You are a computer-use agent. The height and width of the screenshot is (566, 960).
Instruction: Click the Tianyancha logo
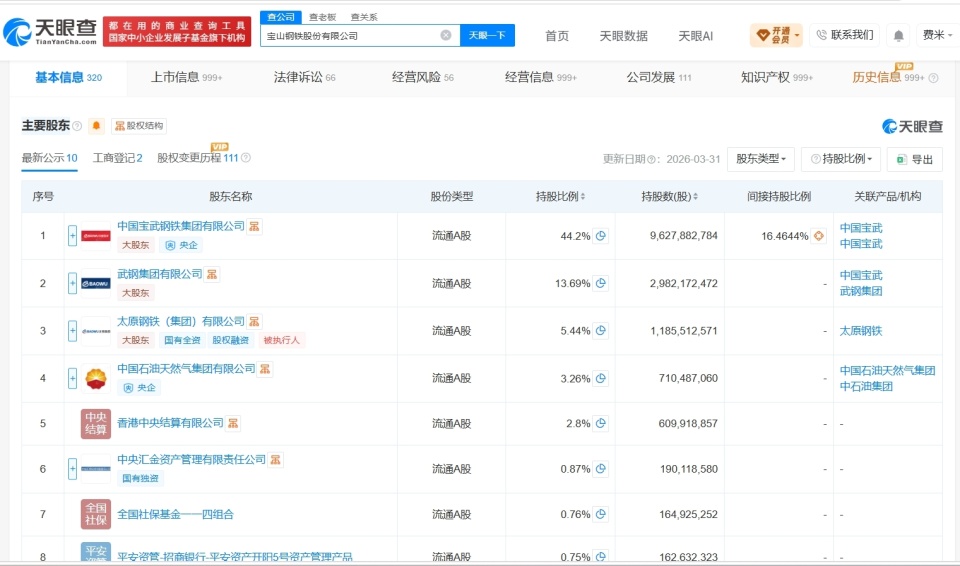click(51, 32)
